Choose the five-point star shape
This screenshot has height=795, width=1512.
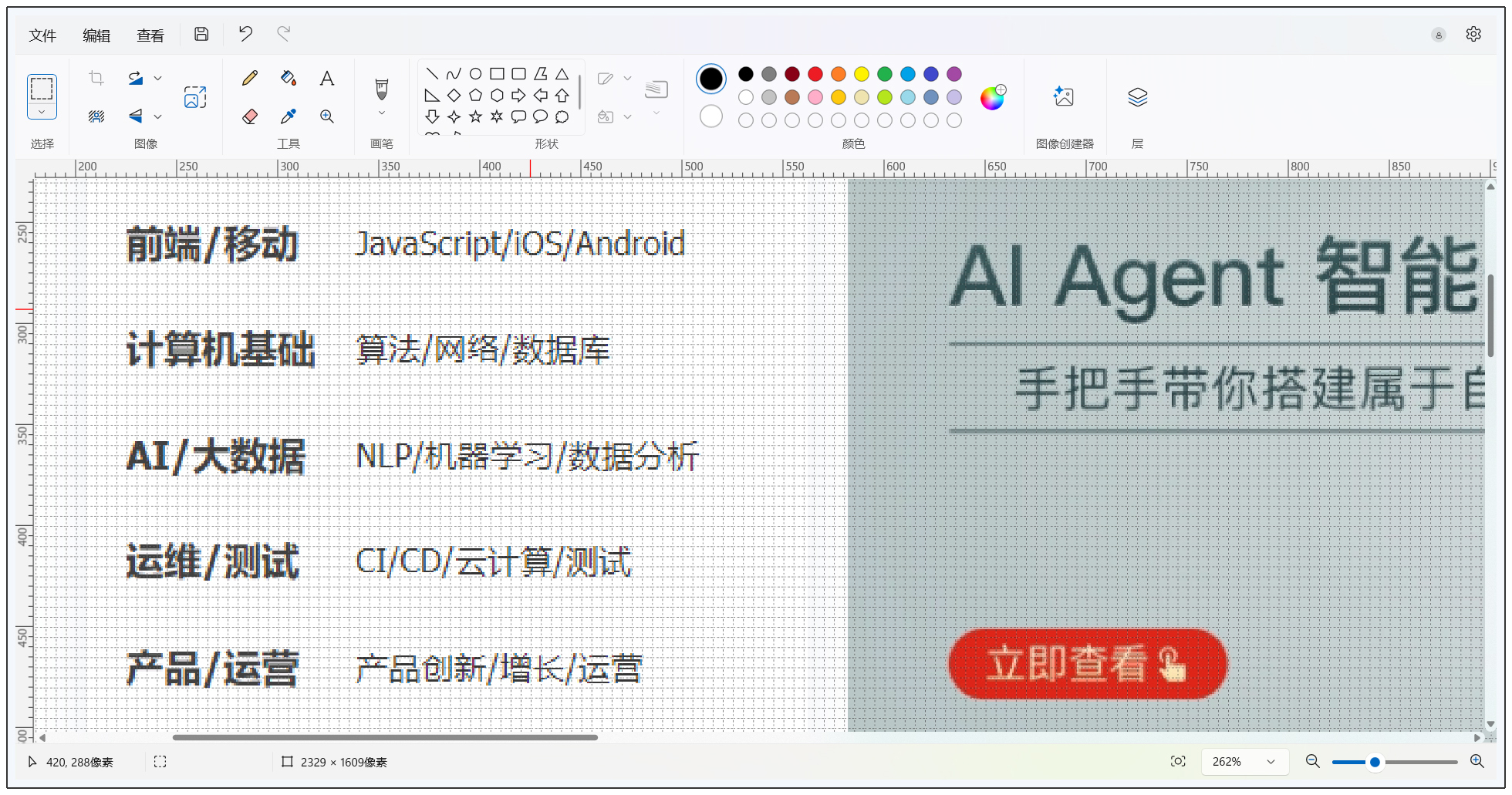point(476,116)
